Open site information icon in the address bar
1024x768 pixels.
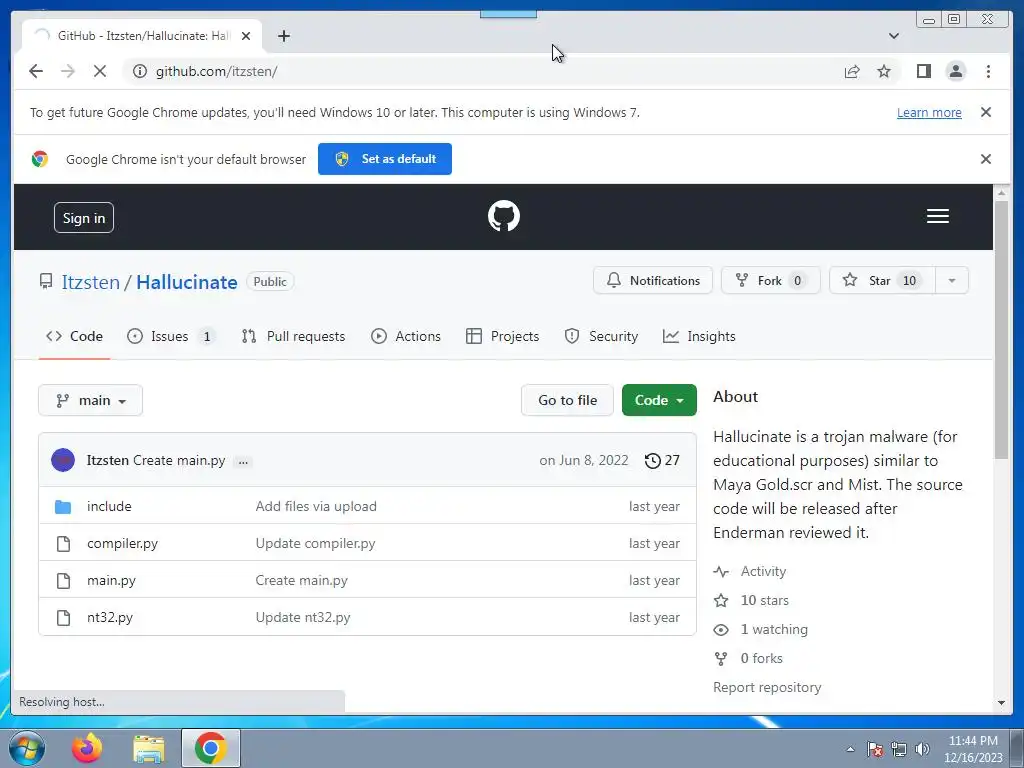click(140, 71)
